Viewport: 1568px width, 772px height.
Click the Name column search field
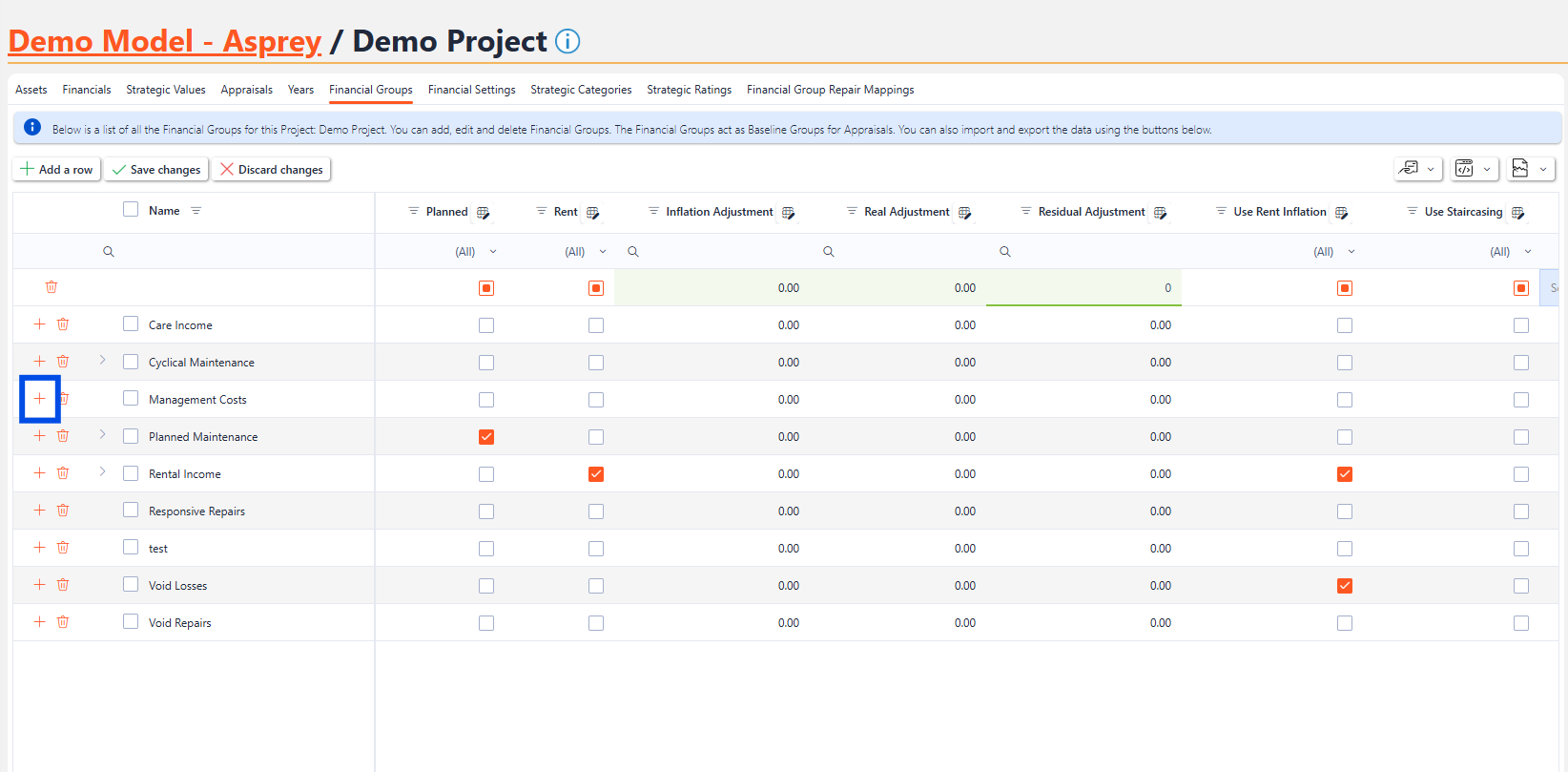238,252
